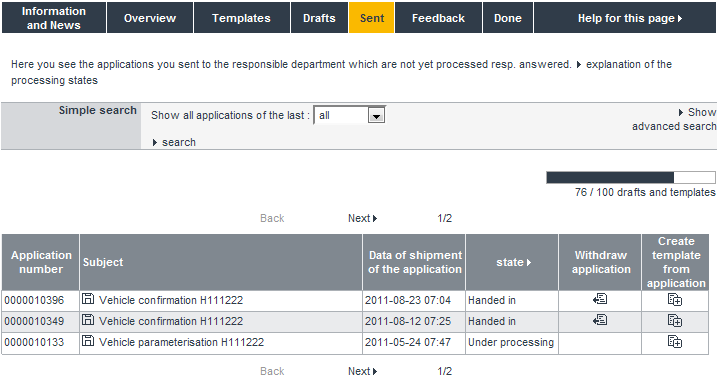Image resolution: width=718 pixels, height=385 pixels.
Task: Go to the Feedback tab
Action: tap(438, 18)
